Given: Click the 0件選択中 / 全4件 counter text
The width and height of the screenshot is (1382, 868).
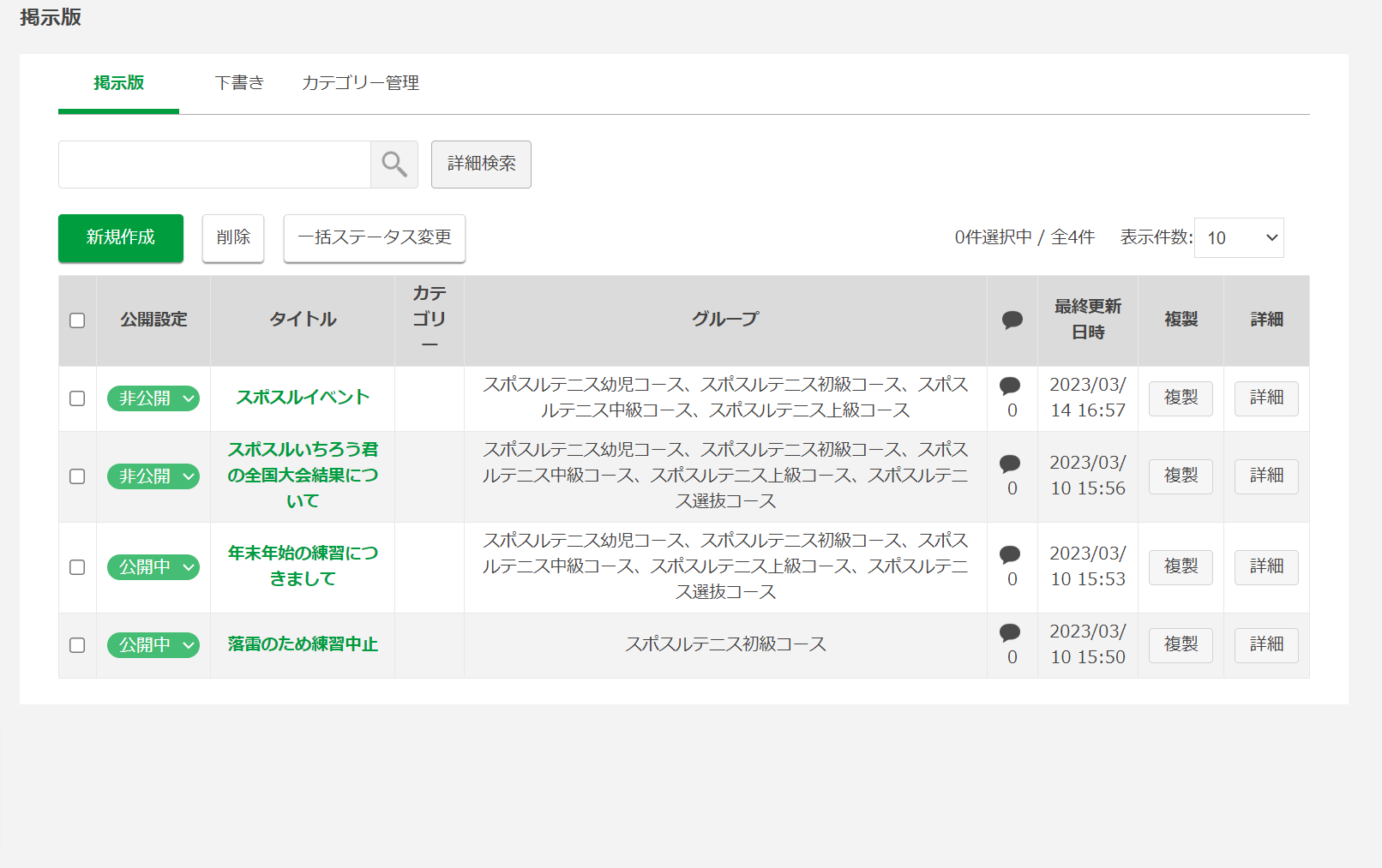Looking at the screenshot, I should pos(1024,237).
